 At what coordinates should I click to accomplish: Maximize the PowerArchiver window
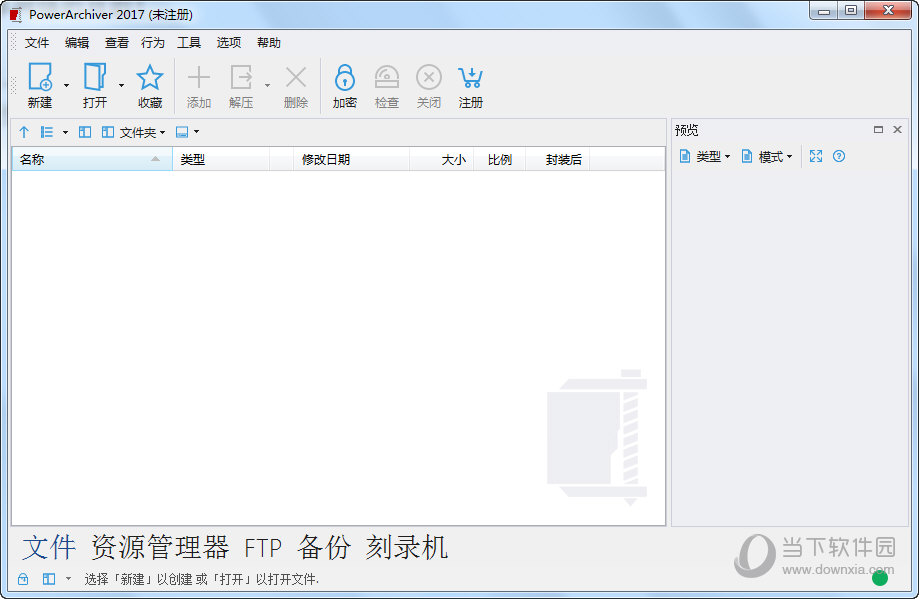851,11
